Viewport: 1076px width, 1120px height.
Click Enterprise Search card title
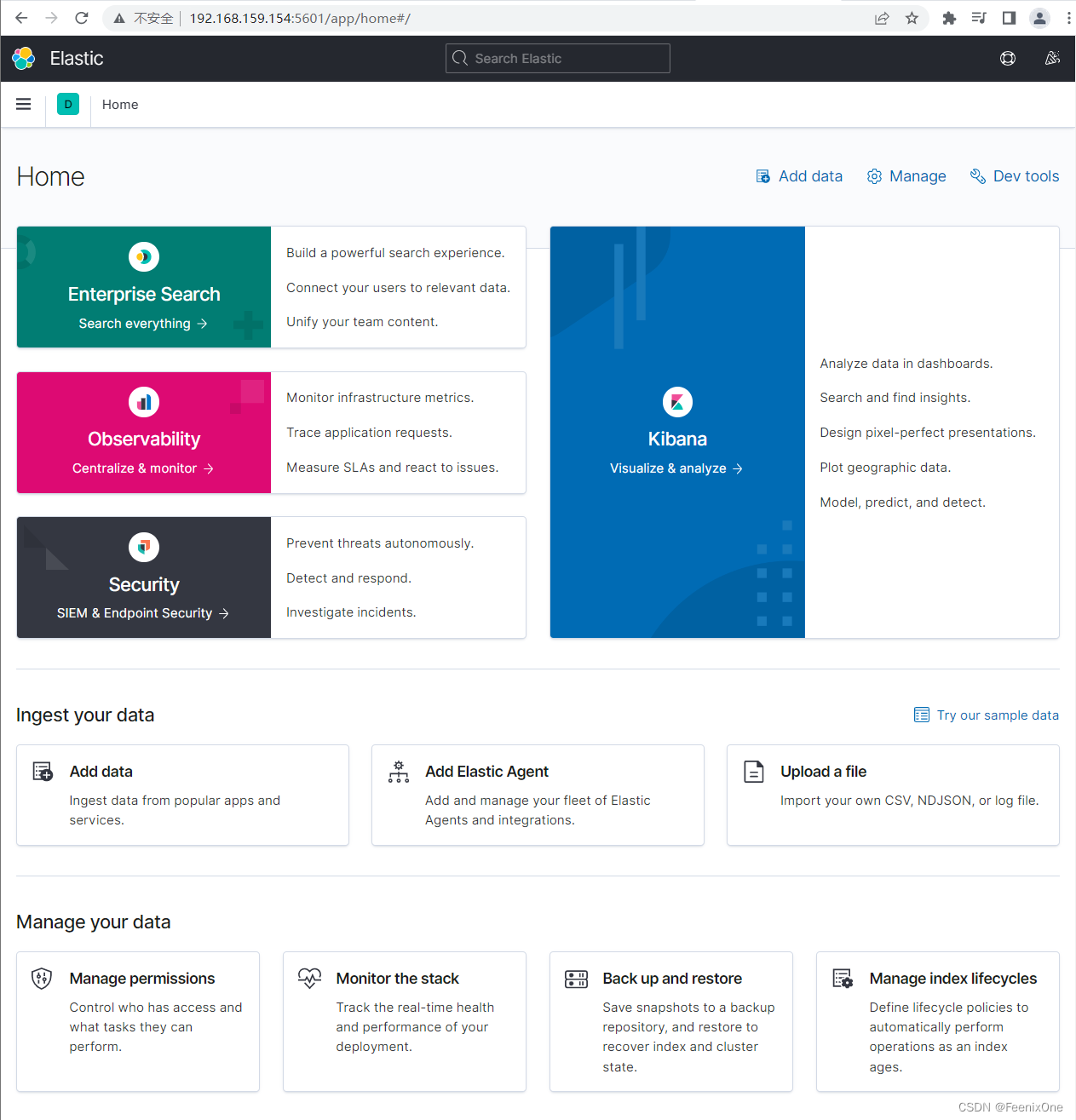(x=144, y=294)
